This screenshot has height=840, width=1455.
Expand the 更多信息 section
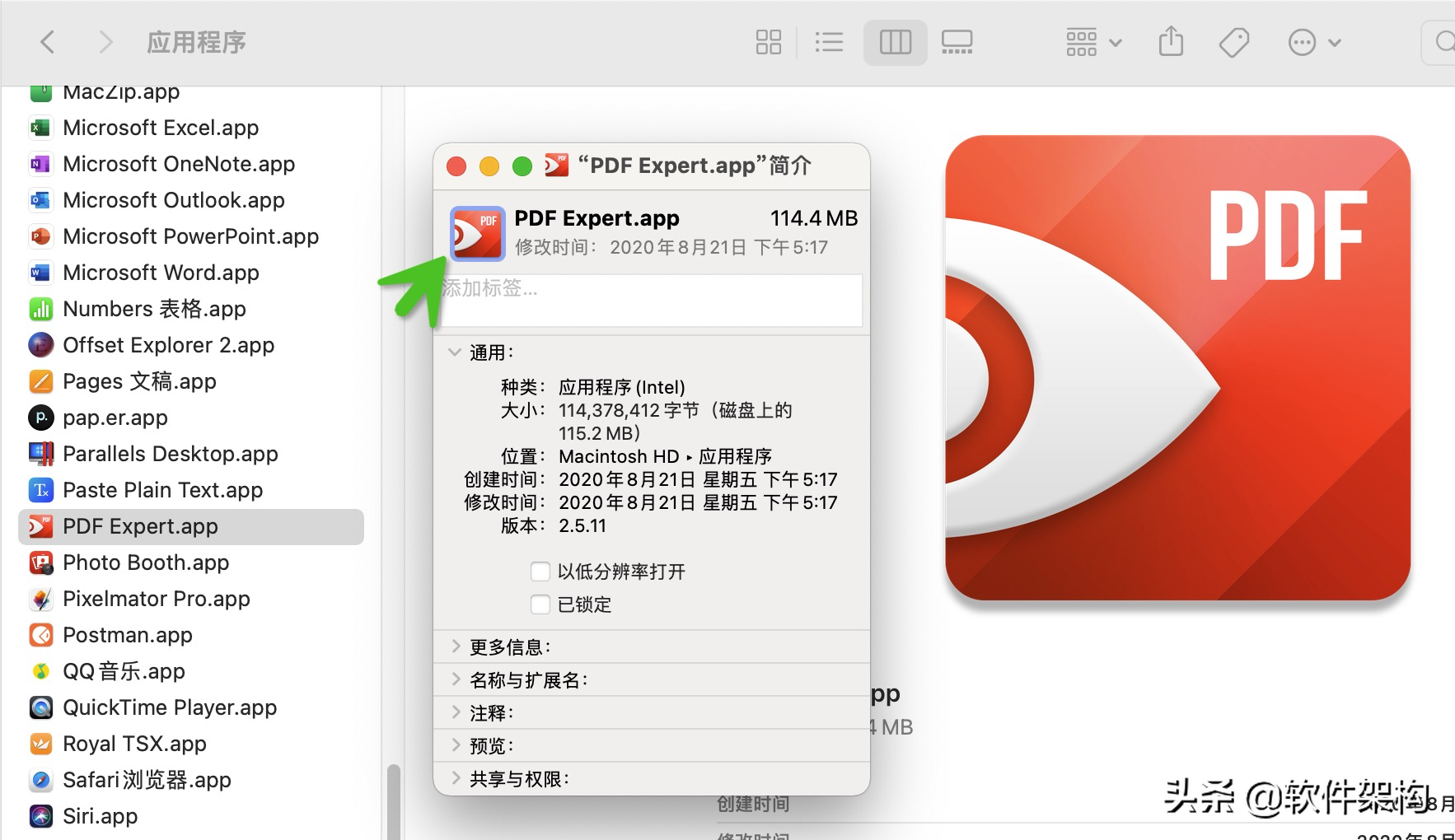(455, 646)
